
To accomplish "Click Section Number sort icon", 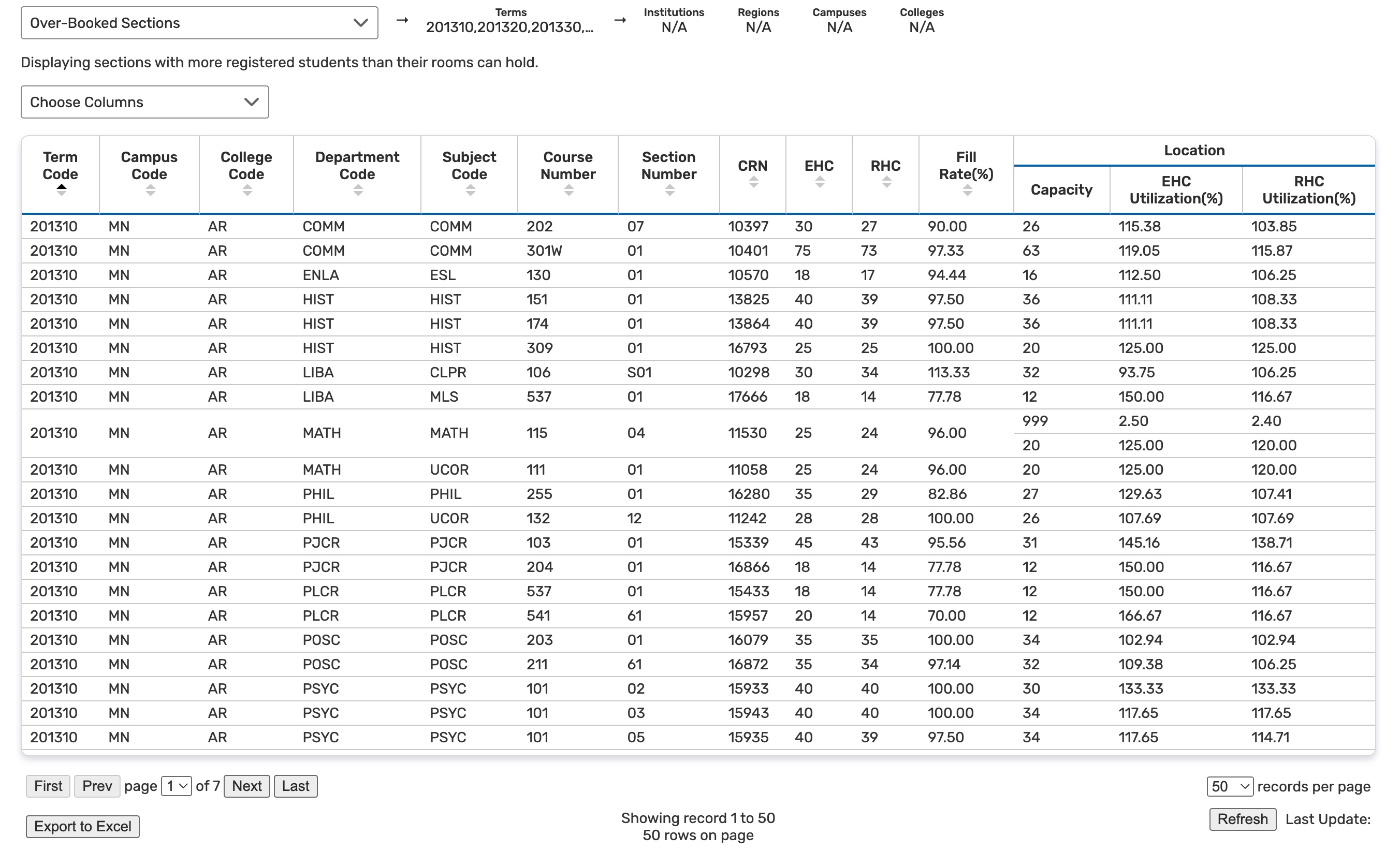I will (x=669, y=190).
